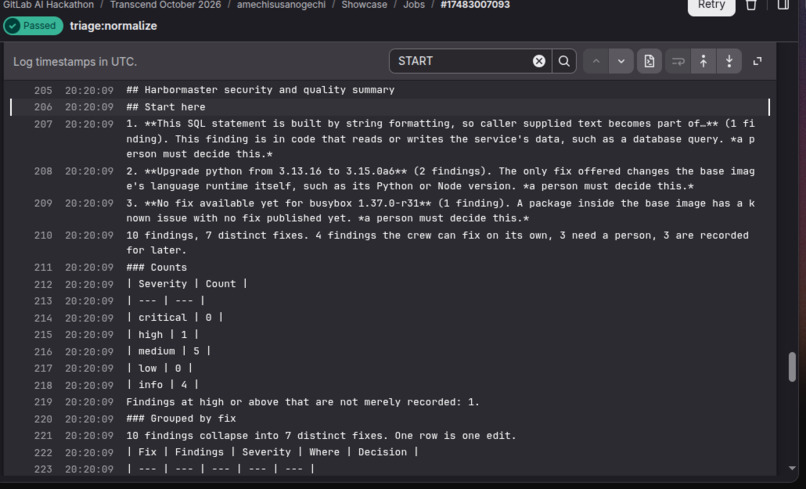806x489 pixels.
Task: Click '| Severity | Count |' table header line
Action: point(187,284)
